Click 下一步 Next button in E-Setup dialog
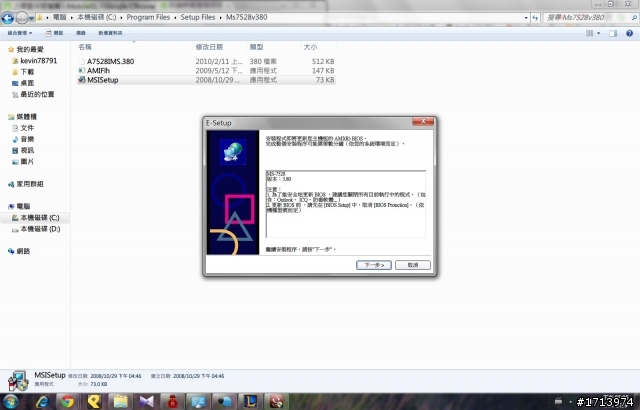Screen dimensions: 640x410 click(x=373, y=265)
